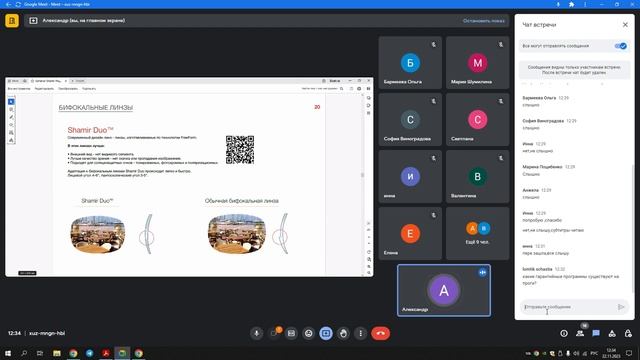Click the Анжела chat message

(x=537, y=194)
